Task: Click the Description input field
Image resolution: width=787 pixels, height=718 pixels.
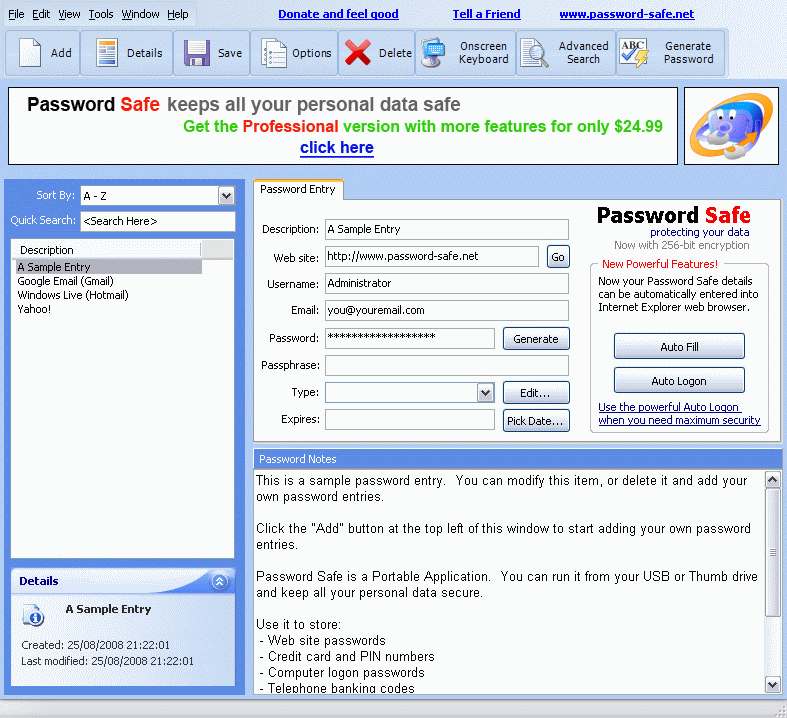Action: pyautogui.click(x=447, y=229)
